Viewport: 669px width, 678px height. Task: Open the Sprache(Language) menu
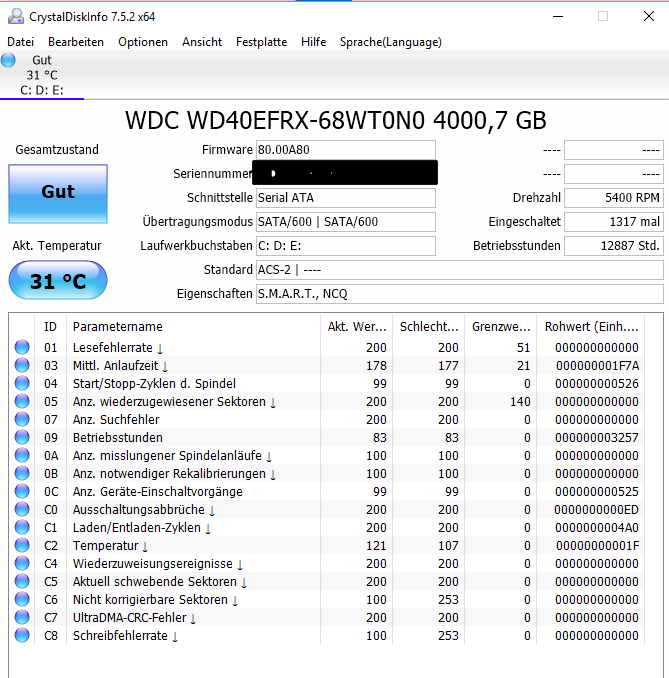click(391, 42)
